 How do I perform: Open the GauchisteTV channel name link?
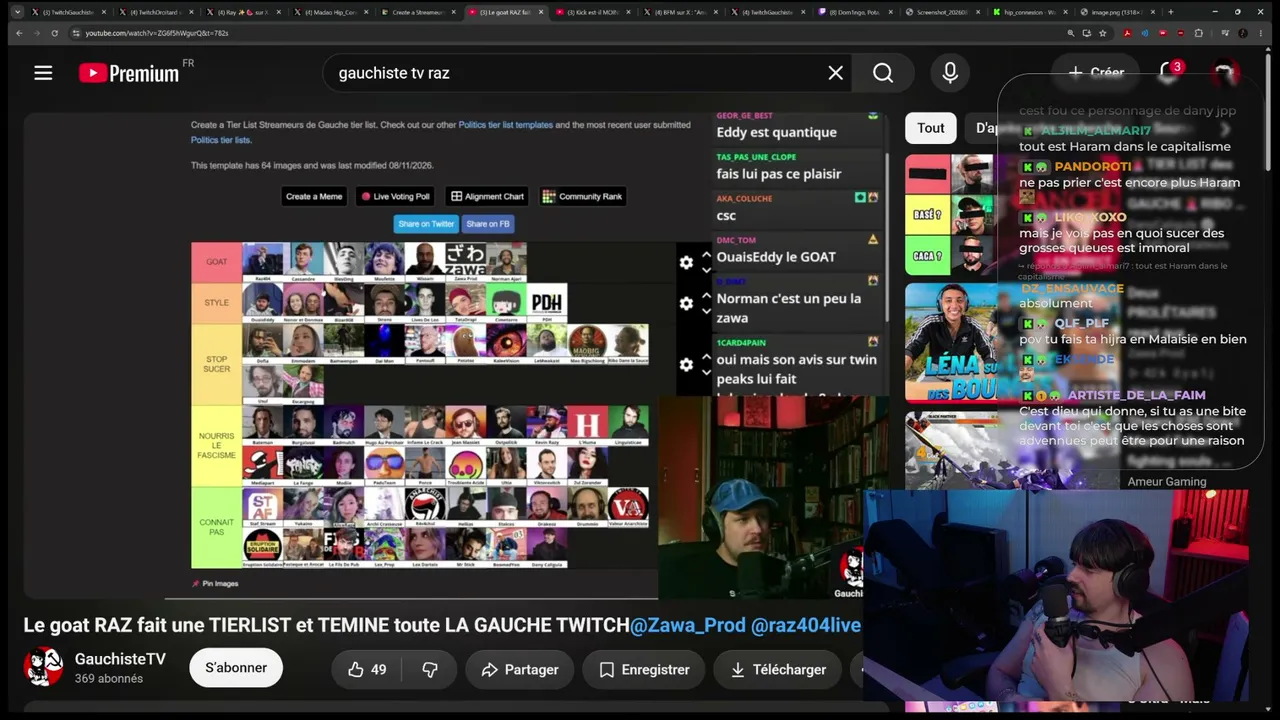[x=120, y=659]
